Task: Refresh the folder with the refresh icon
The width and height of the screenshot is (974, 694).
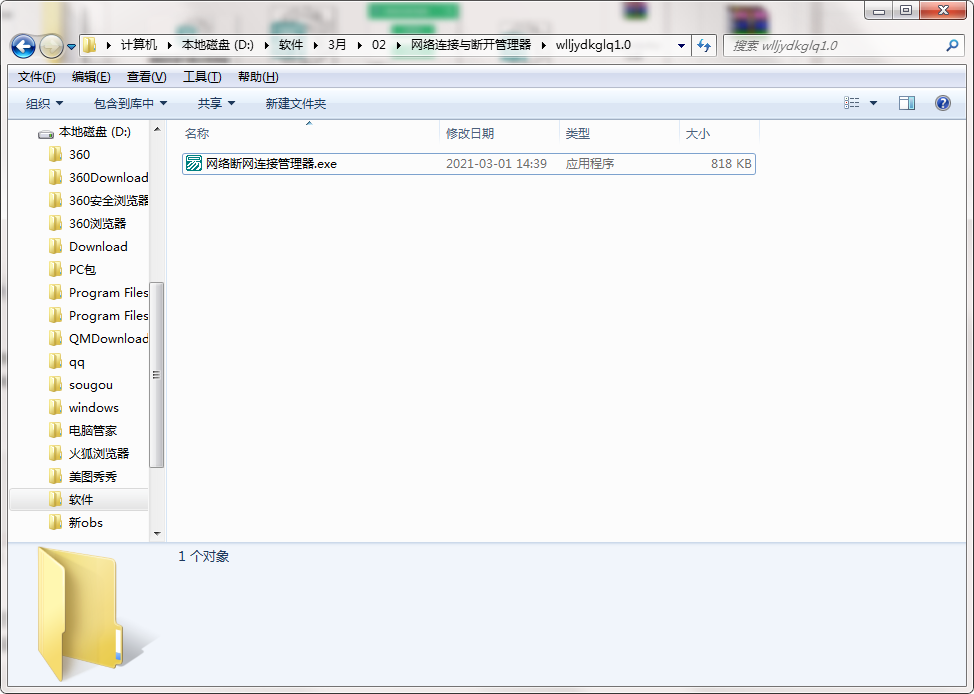Action: pos(704,45)
